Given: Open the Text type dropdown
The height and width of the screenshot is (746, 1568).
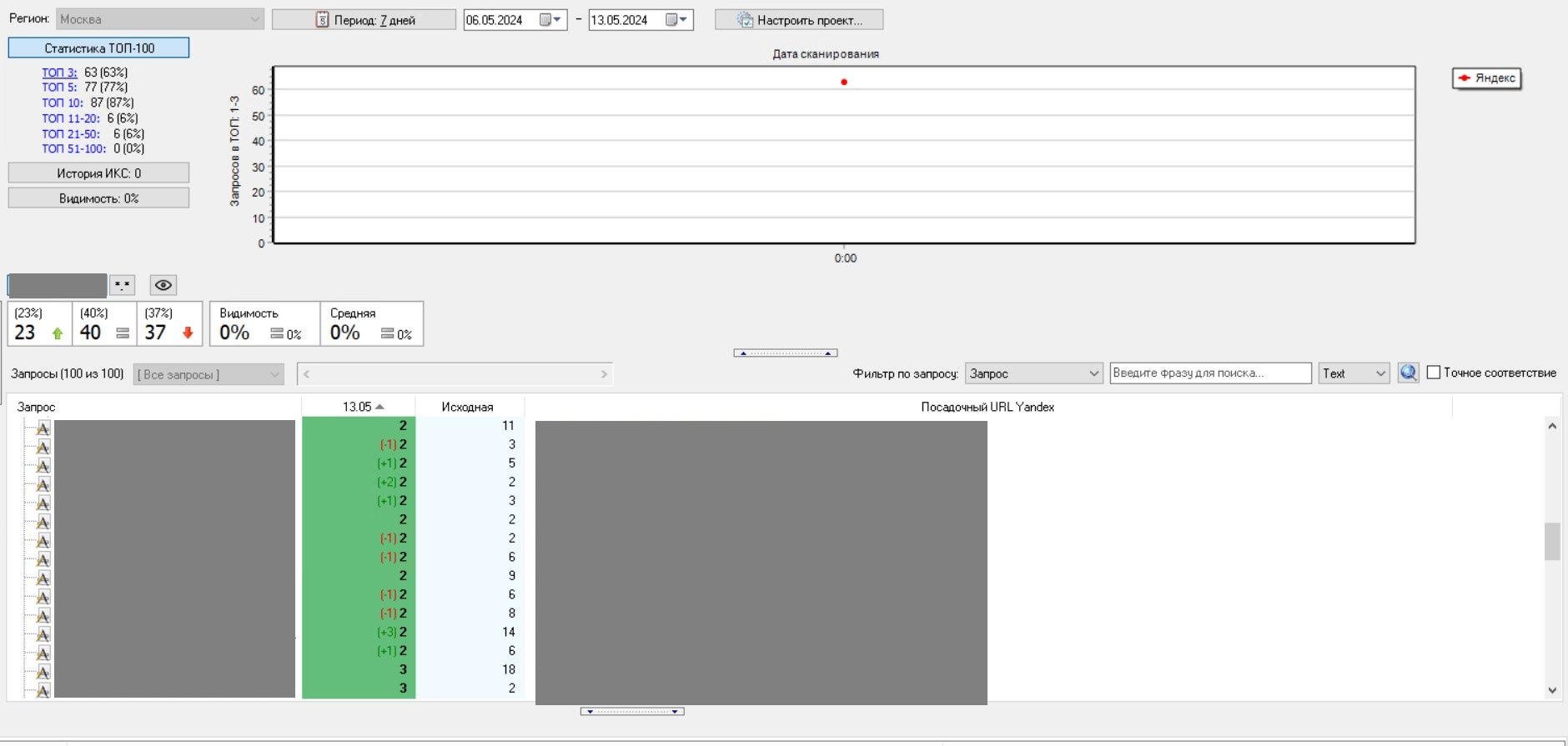Looking at the screenshot, I should click(1354, 373).
